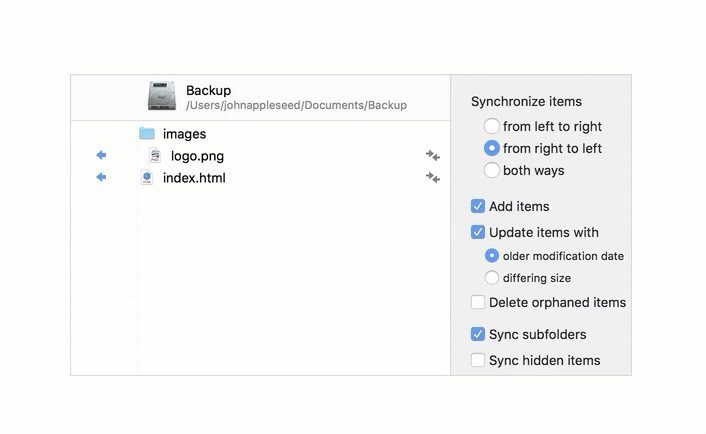Click sync arrows icon on logo.png row
Image resolution: width=706 pixels, height=434 pixels.
(x=432, y=155)
